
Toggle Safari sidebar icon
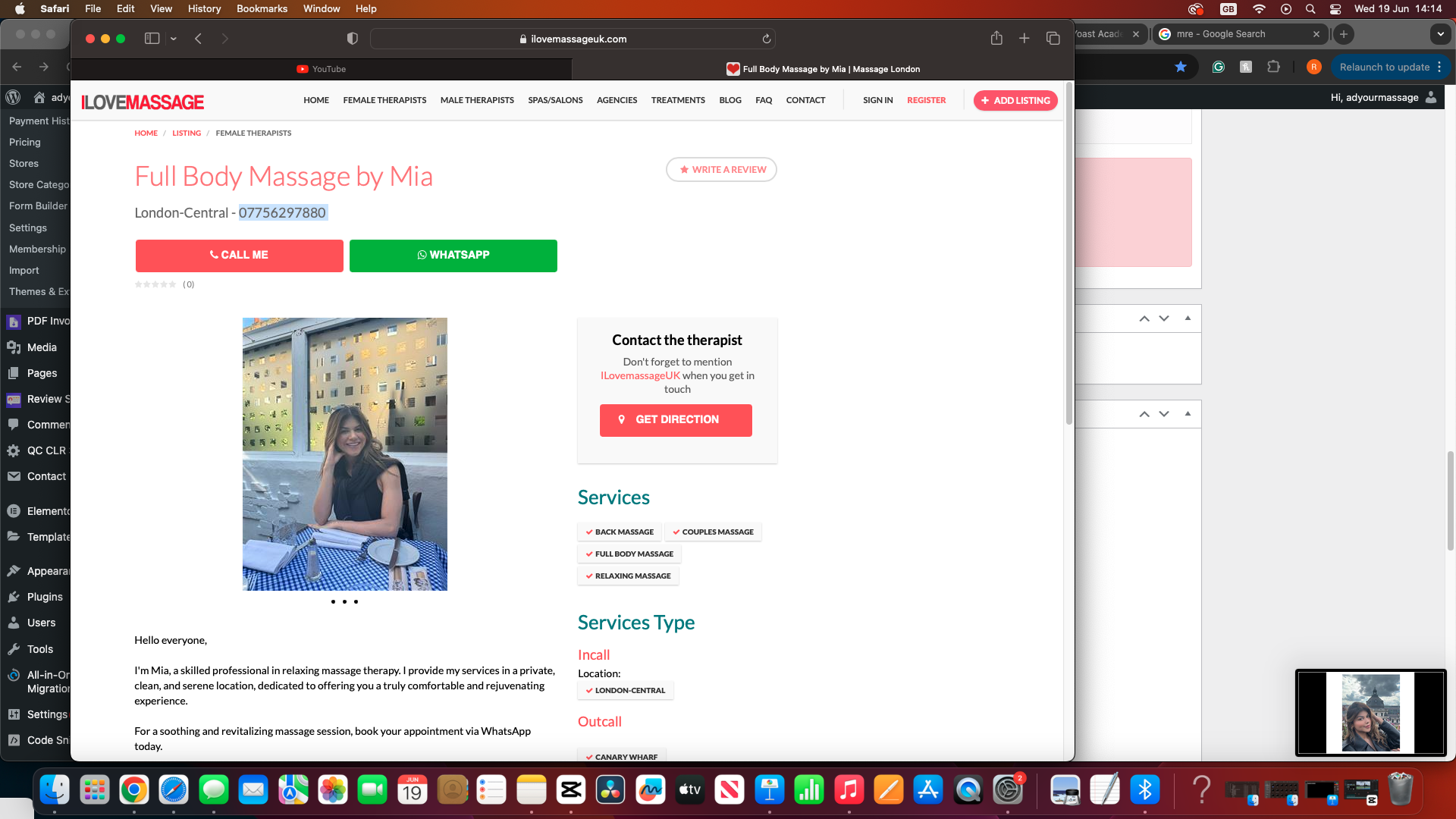[x=152, y=39]
